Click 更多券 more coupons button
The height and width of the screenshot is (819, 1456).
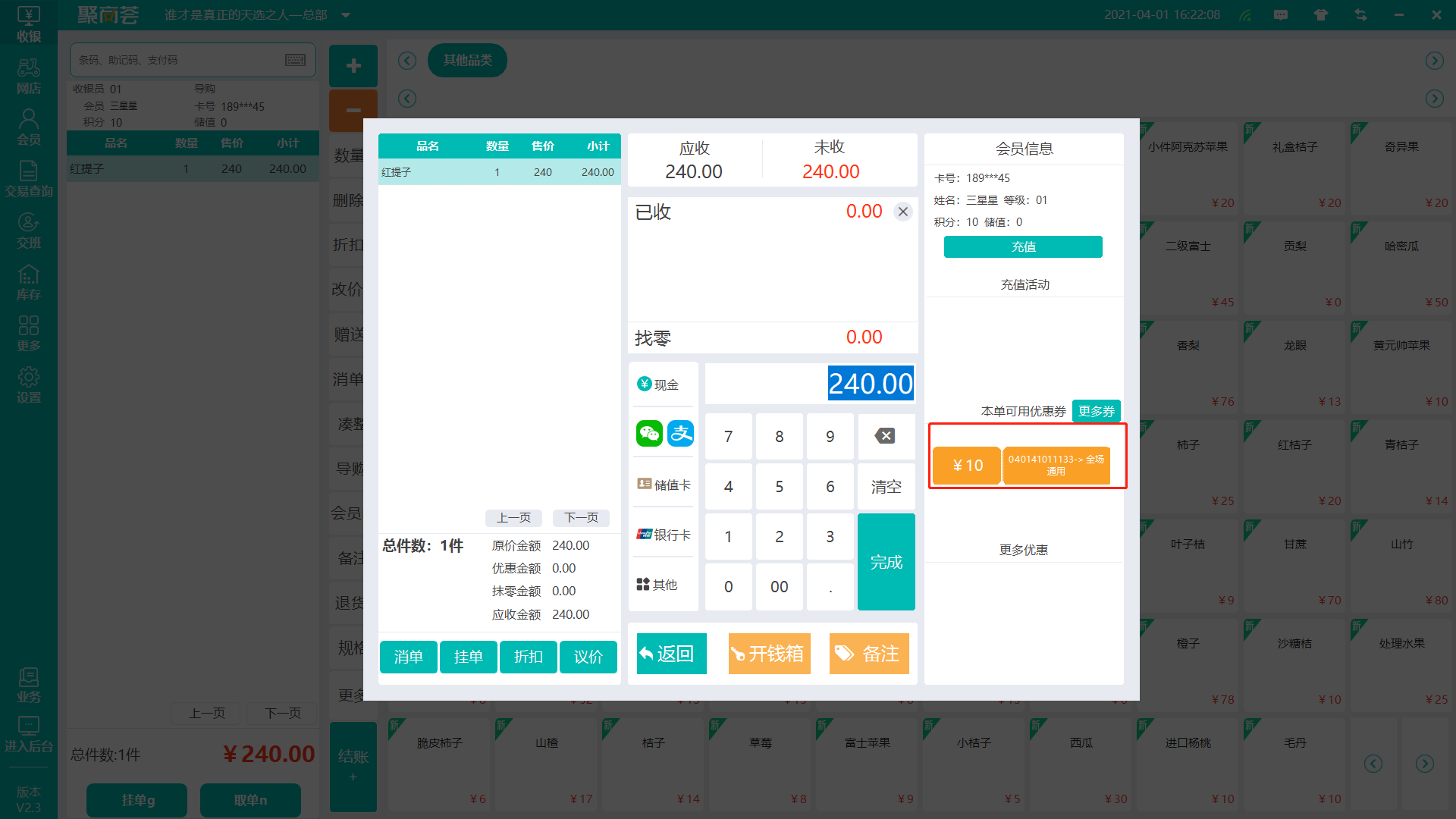(x=1096, y=411)
